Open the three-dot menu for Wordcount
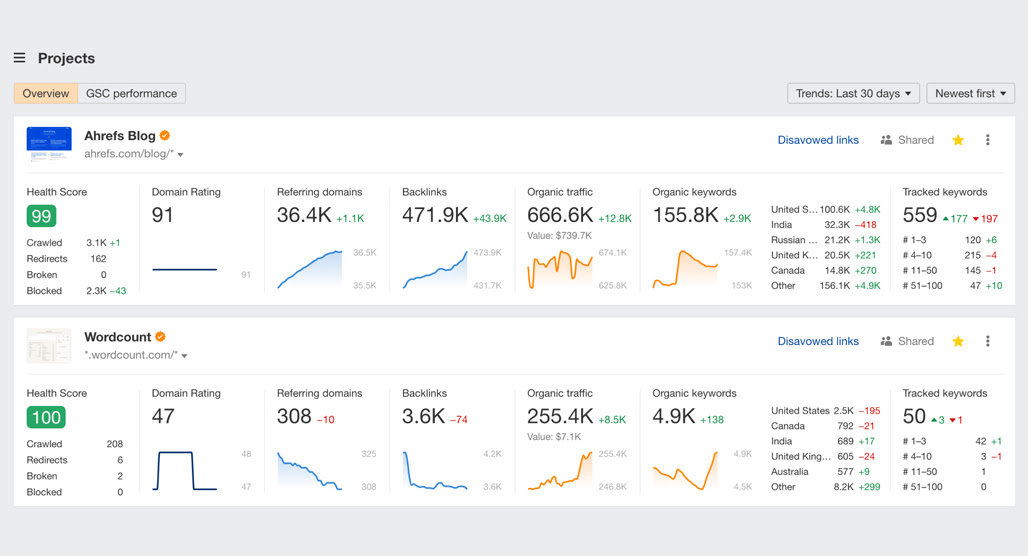Image resolution: width=1028 pixels, height=556 pixels. [x=987, y=342]
